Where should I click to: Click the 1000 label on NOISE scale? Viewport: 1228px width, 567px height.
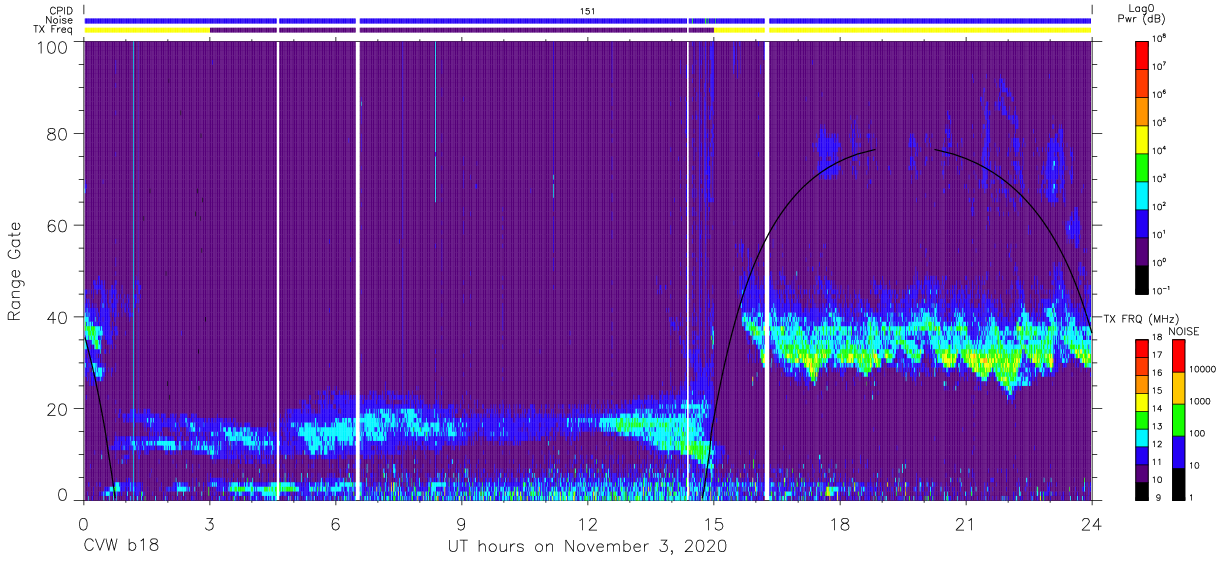point(1199,401)
